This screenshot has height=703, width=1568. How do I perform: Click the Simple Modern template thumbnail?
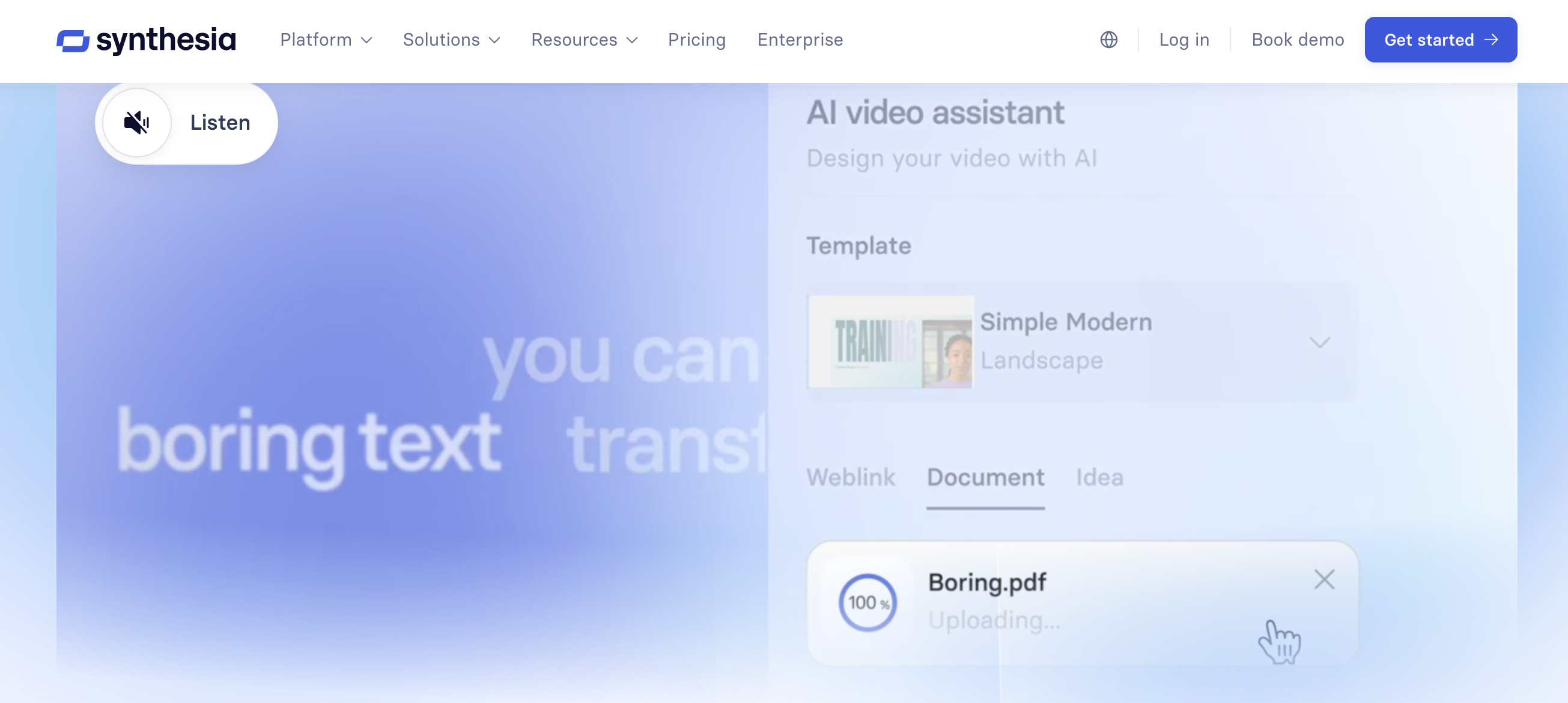click(890, 342)
